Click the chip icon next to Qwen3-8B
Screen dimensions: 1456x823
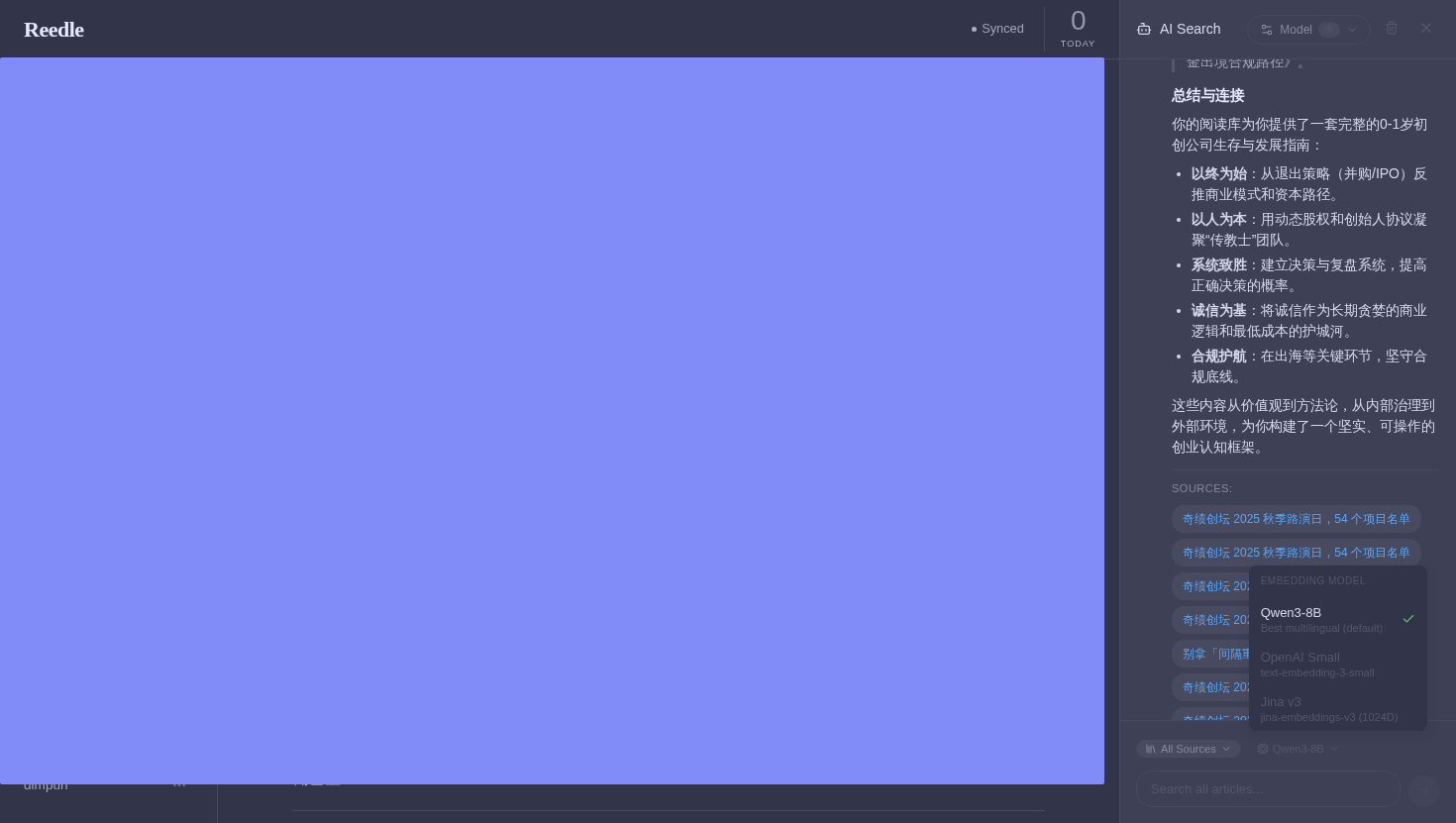point(1263,749)
